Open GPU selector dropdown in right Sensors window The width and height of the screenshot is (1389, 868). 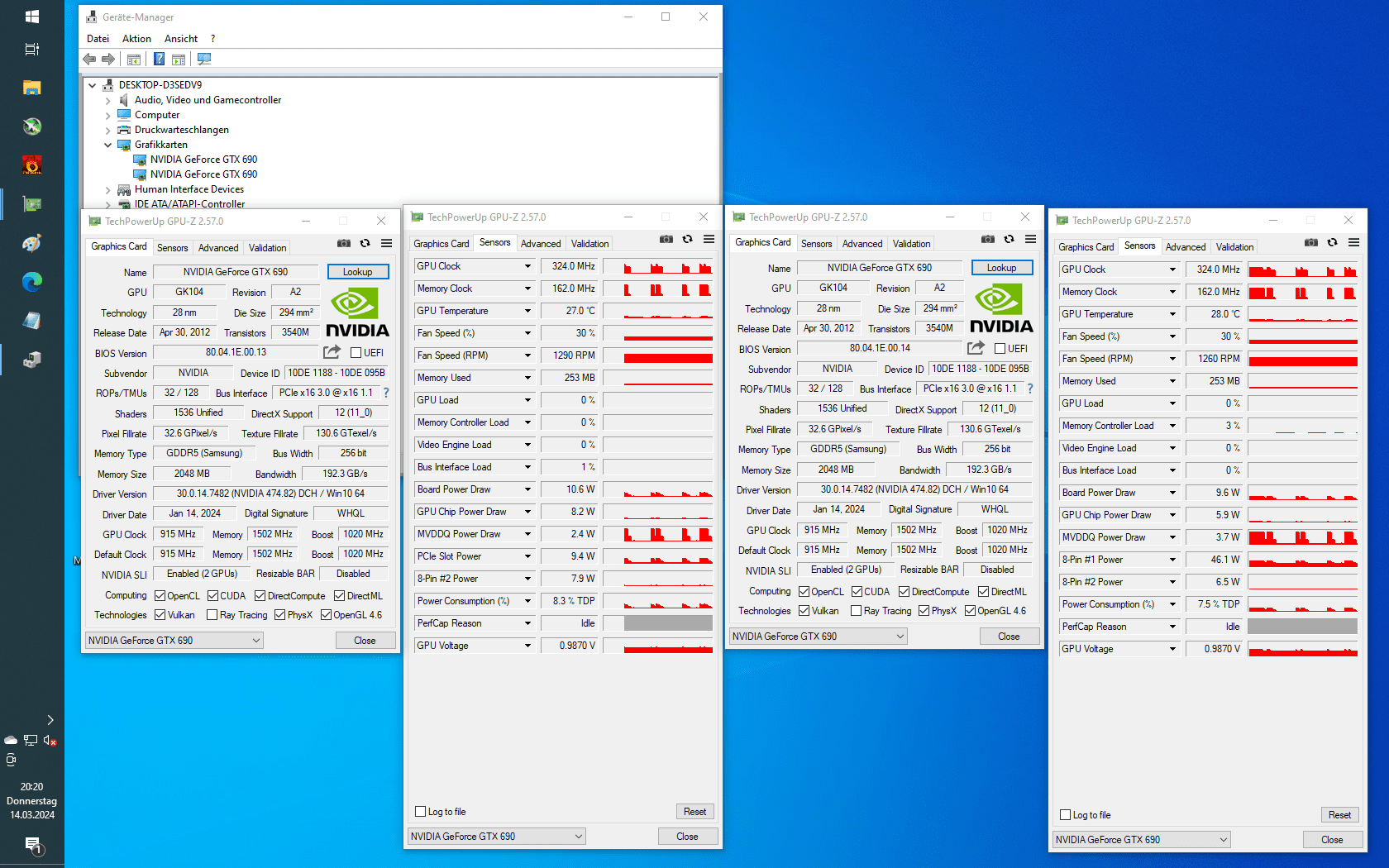(x=1142, y=840)
